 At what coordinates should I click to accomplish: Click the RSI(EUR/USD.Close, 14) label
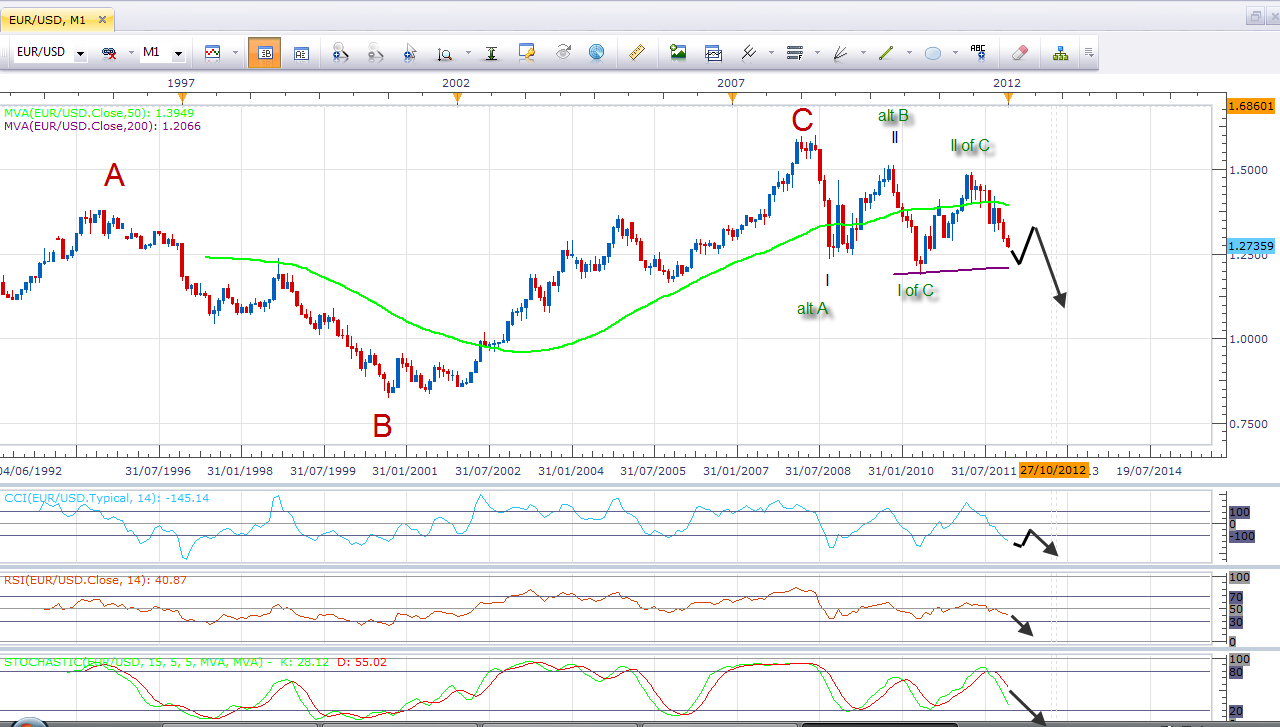pyautogui.click(x=95, y=580)
